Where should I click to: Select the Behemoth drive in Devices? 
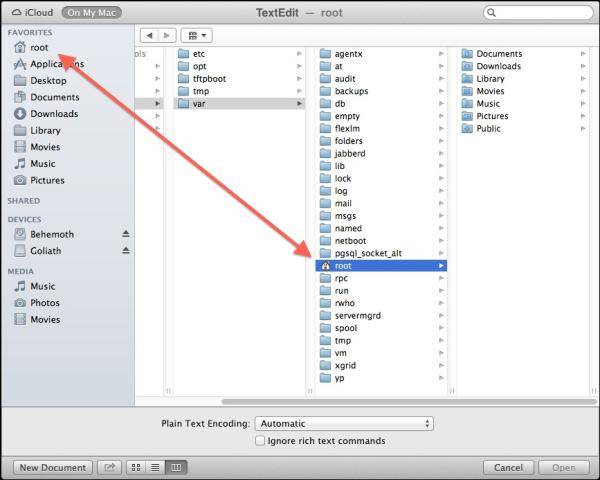click(x=44, y=234)
